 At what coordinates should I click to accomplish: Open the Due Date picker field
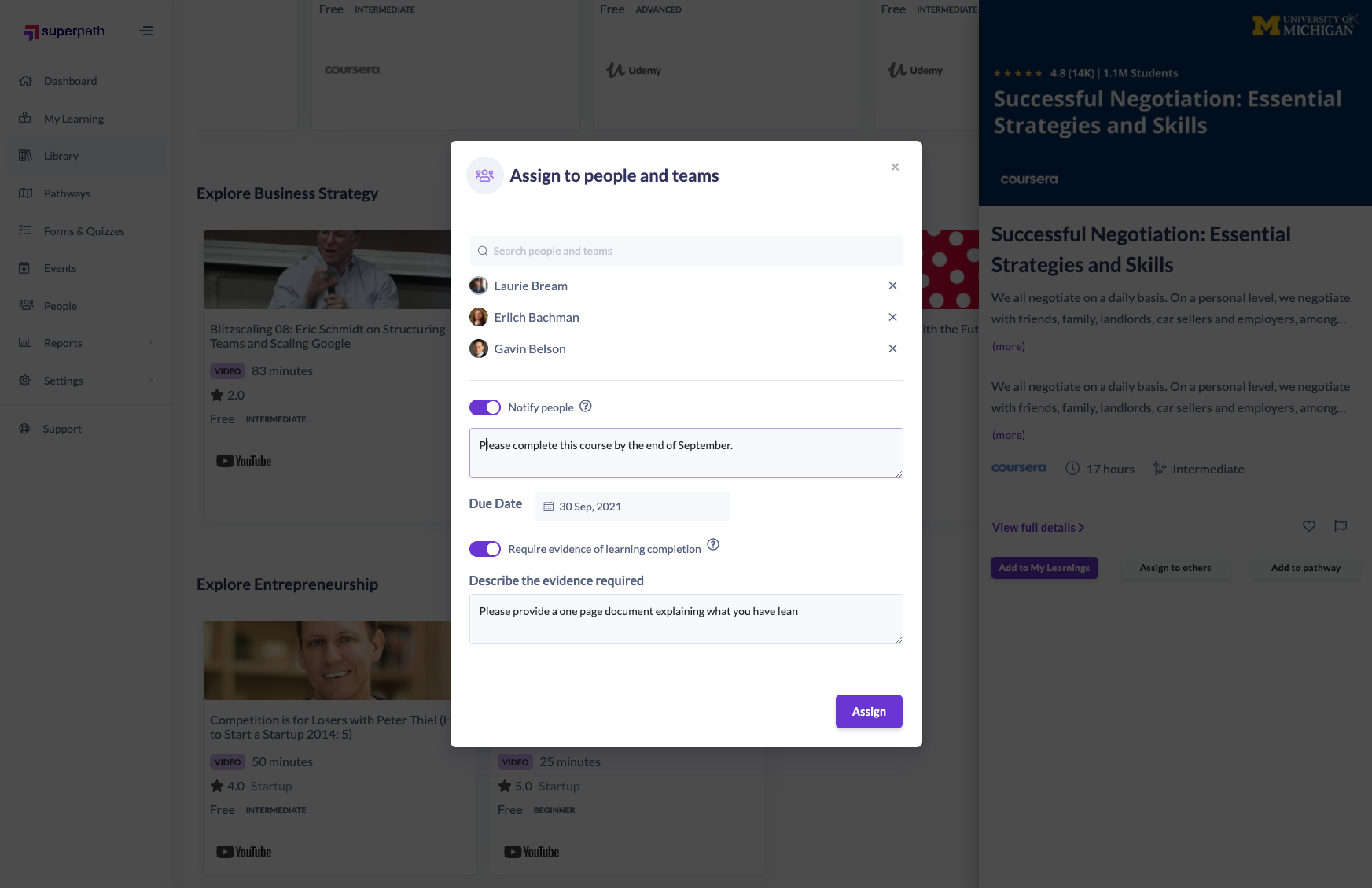click(x=633, y=507)
